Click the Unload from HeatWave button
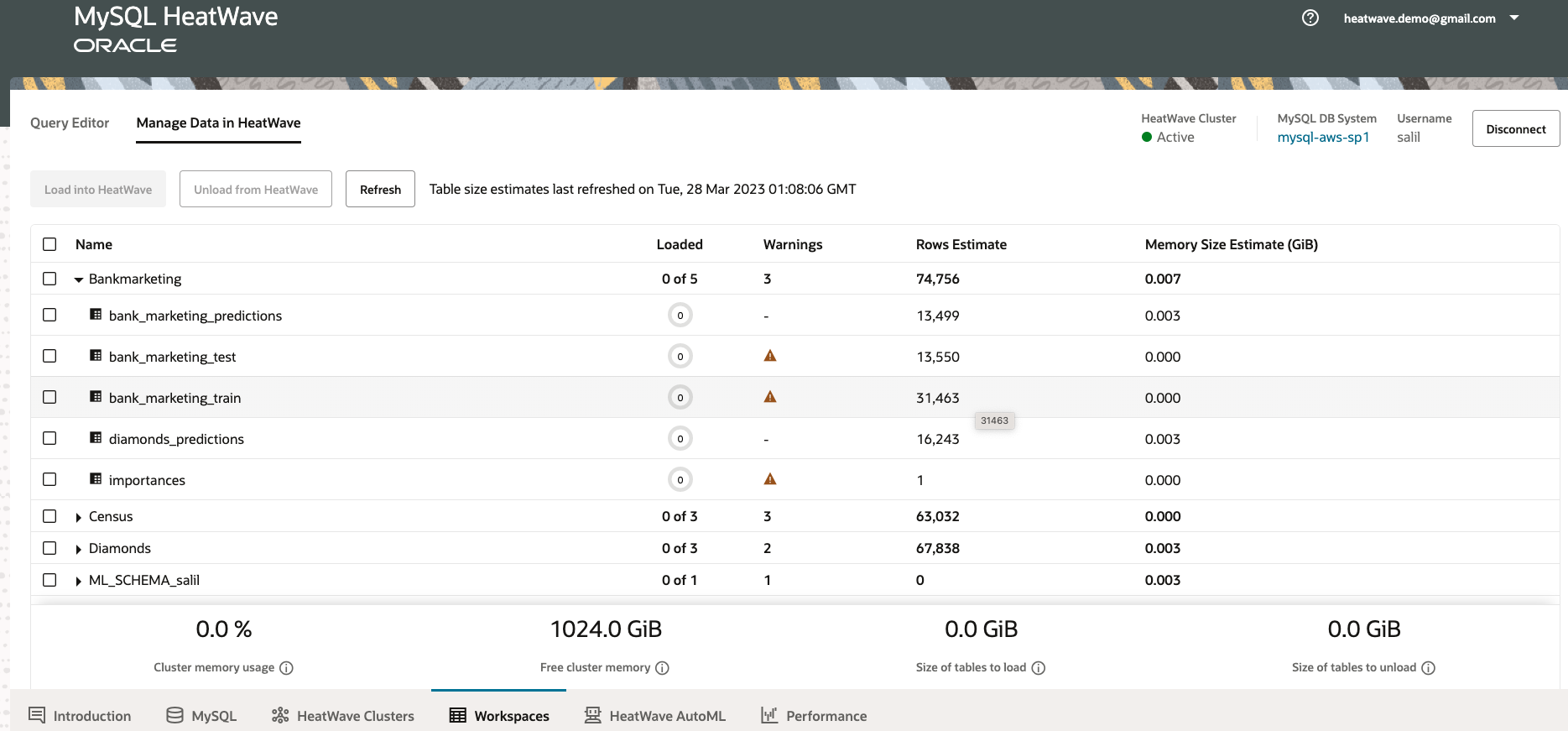 click(x=256, y=189)
